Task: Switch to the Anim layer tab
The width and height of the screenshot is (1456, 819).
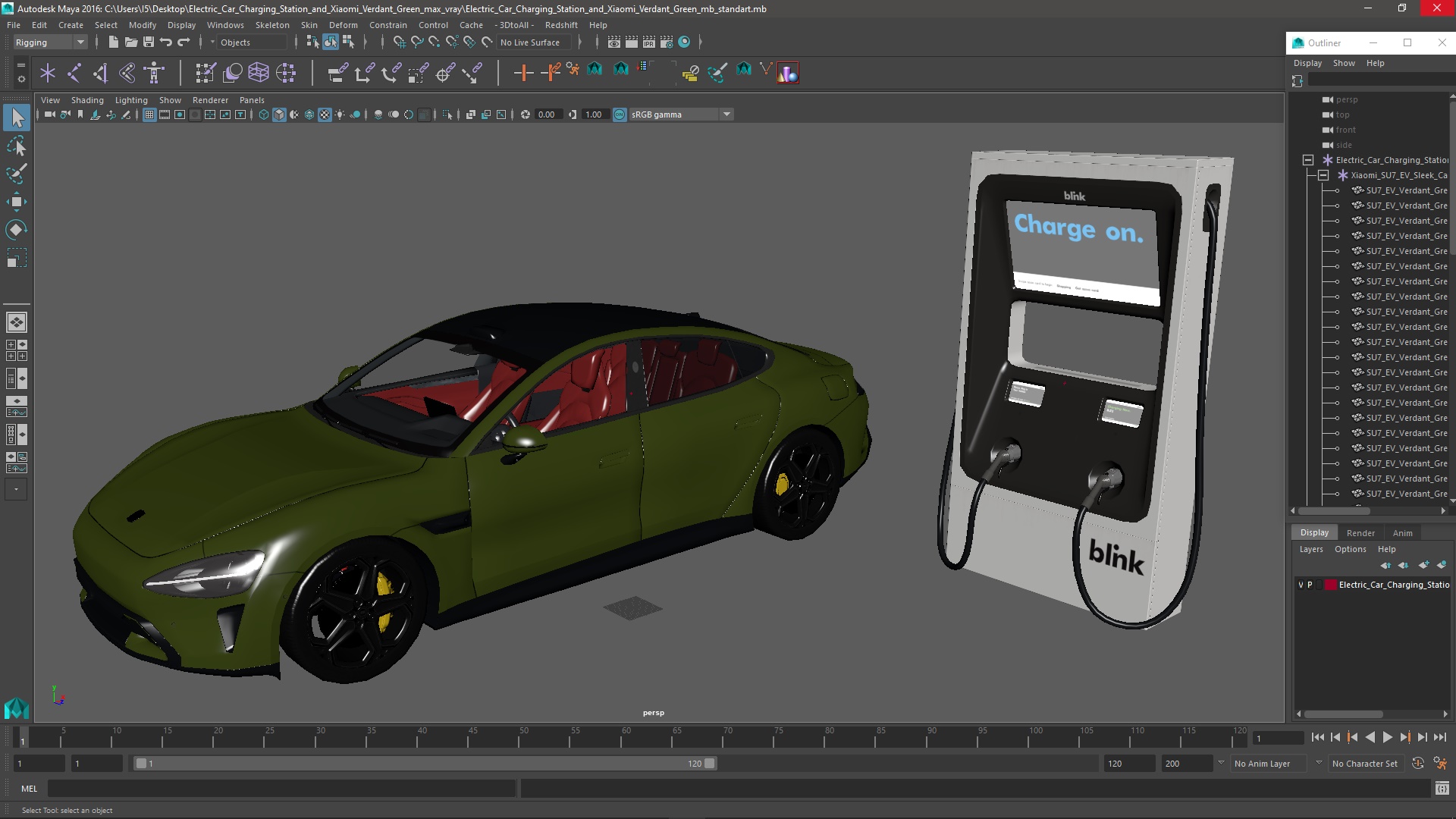Action: (1402, 533)
